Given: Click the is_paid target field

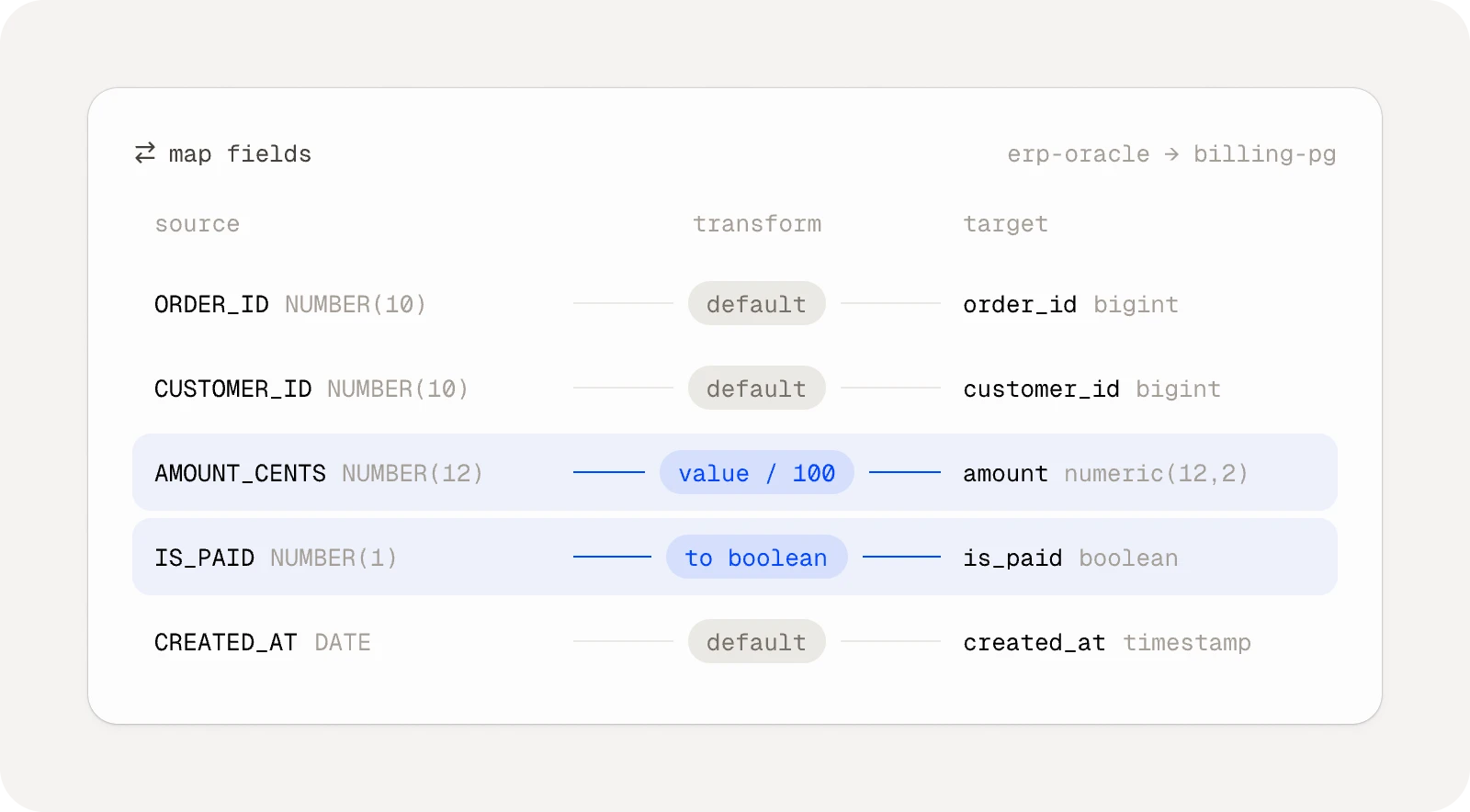Looking at the screenshot, I should click(x=1012, y=558).
